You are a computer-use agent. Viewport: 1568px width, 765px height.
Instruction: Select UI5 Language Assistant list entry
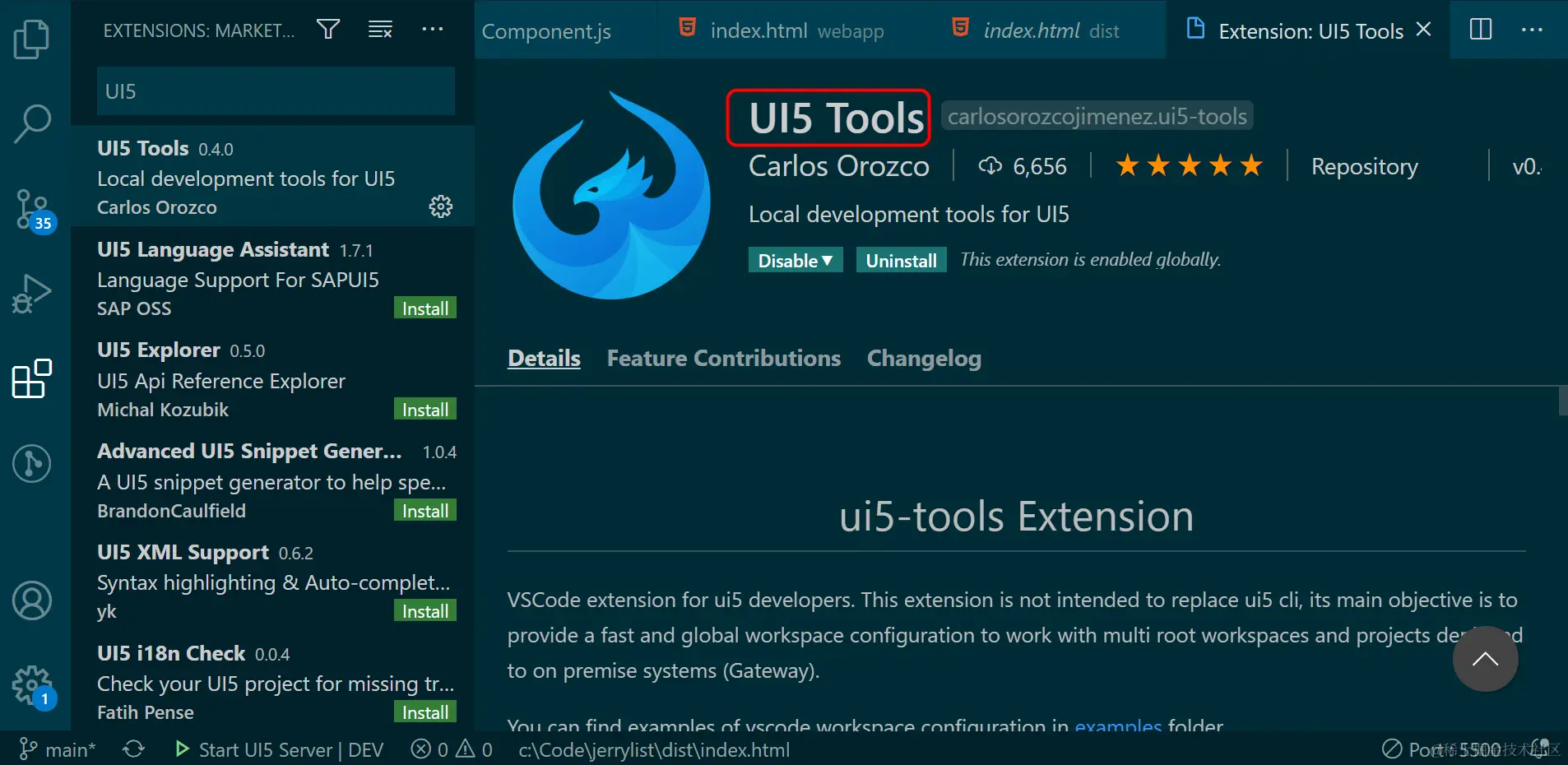(x=272, y=277)
